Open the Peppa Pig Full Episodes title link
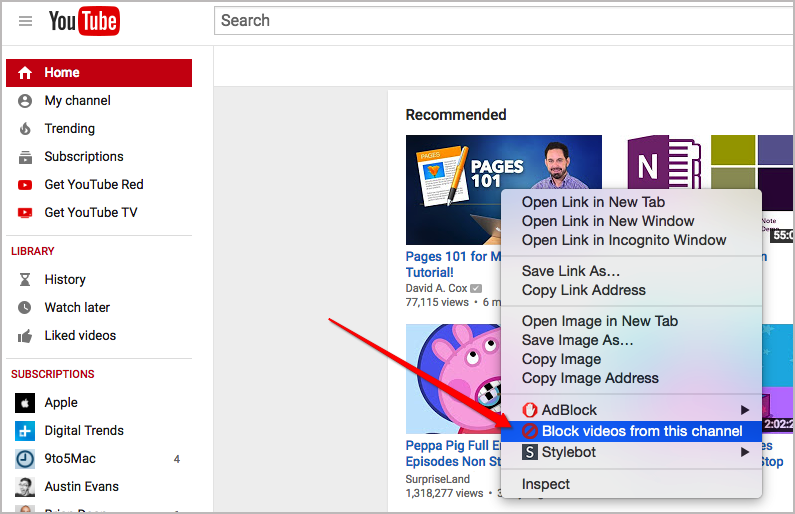 point(453,454)
